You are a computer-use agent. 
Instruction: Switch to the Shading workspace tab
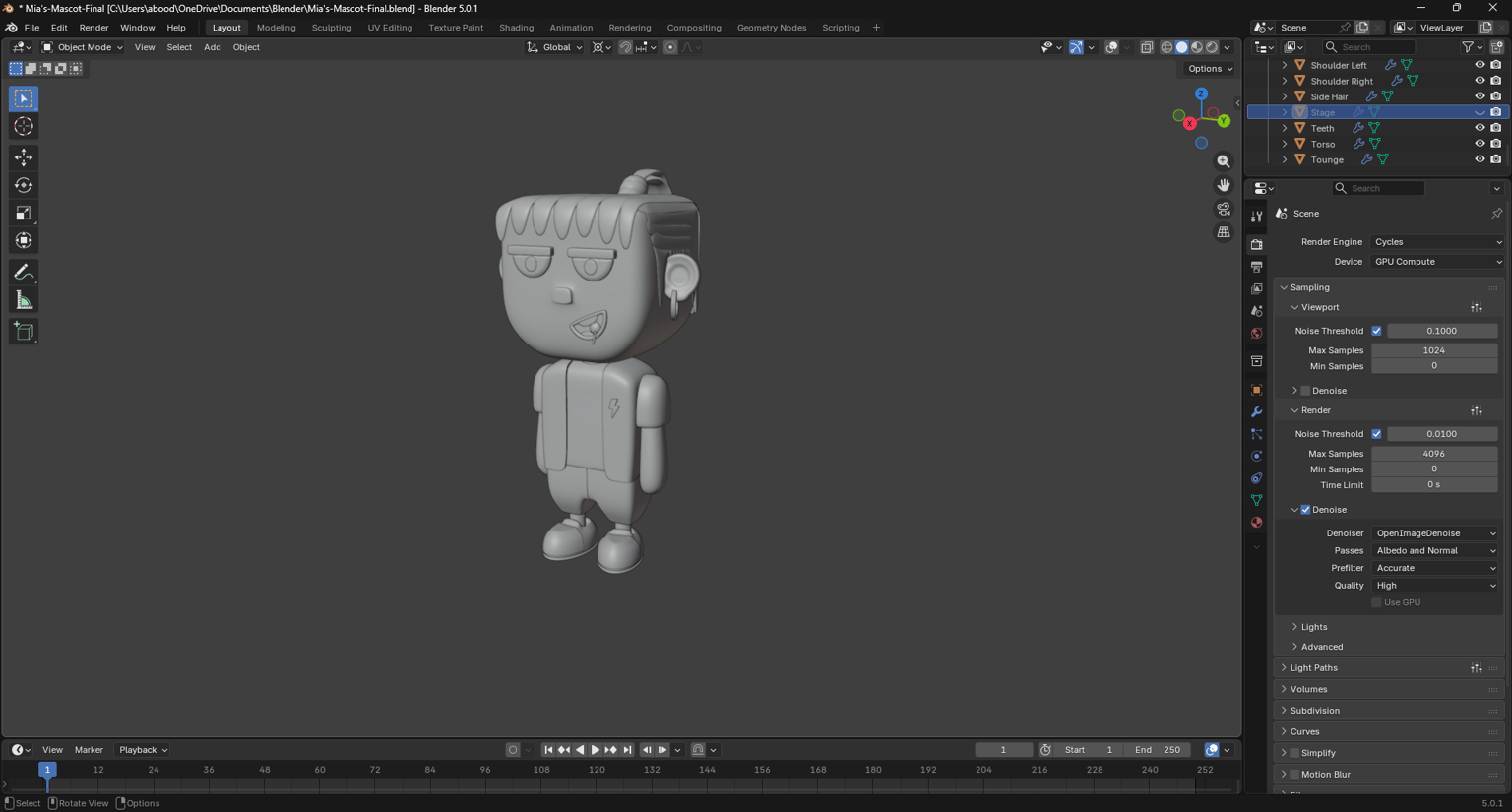516,28
